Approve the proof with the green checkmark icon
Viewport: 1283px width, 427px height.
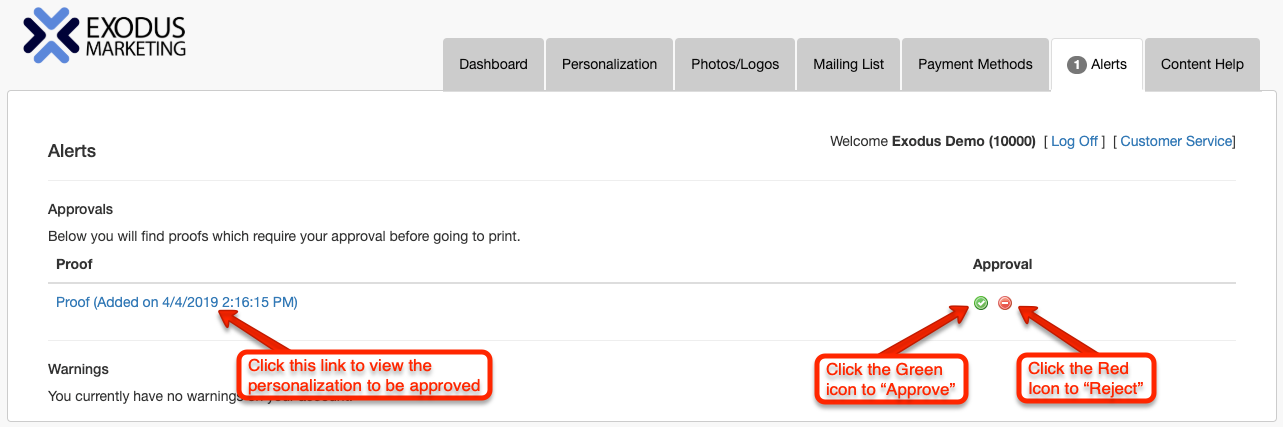pyautogui.click(x=981, y=303)
